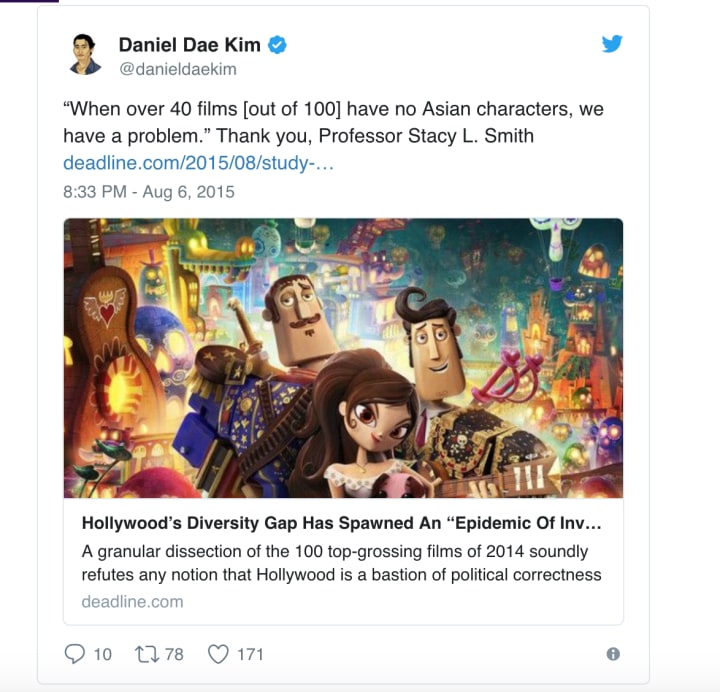Click the reply speech bubble icon
This screenshot has width=720, height=692.
coord(74,654)
